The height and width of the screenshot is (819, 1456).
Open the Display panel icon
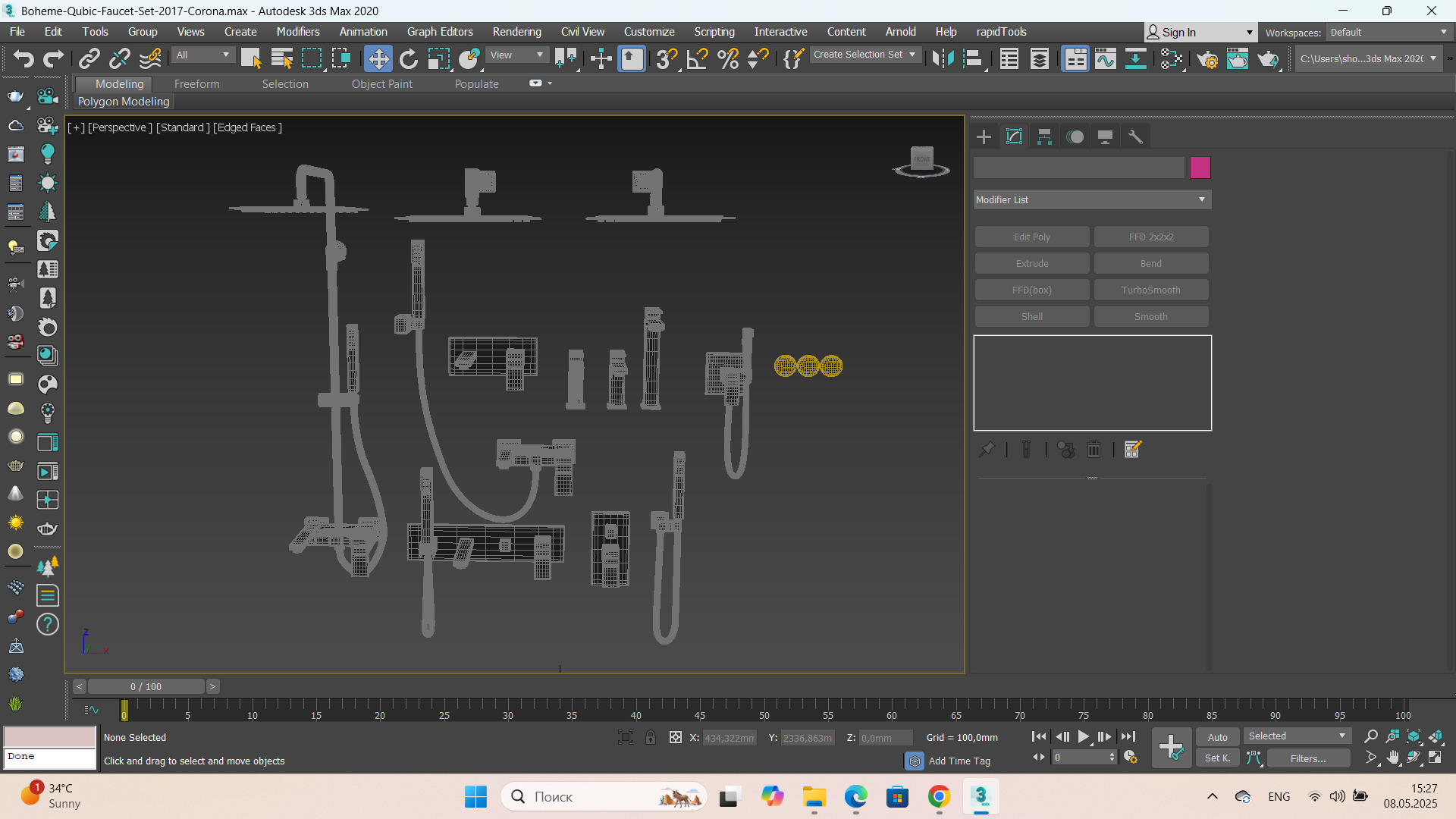click(1105, 136)
